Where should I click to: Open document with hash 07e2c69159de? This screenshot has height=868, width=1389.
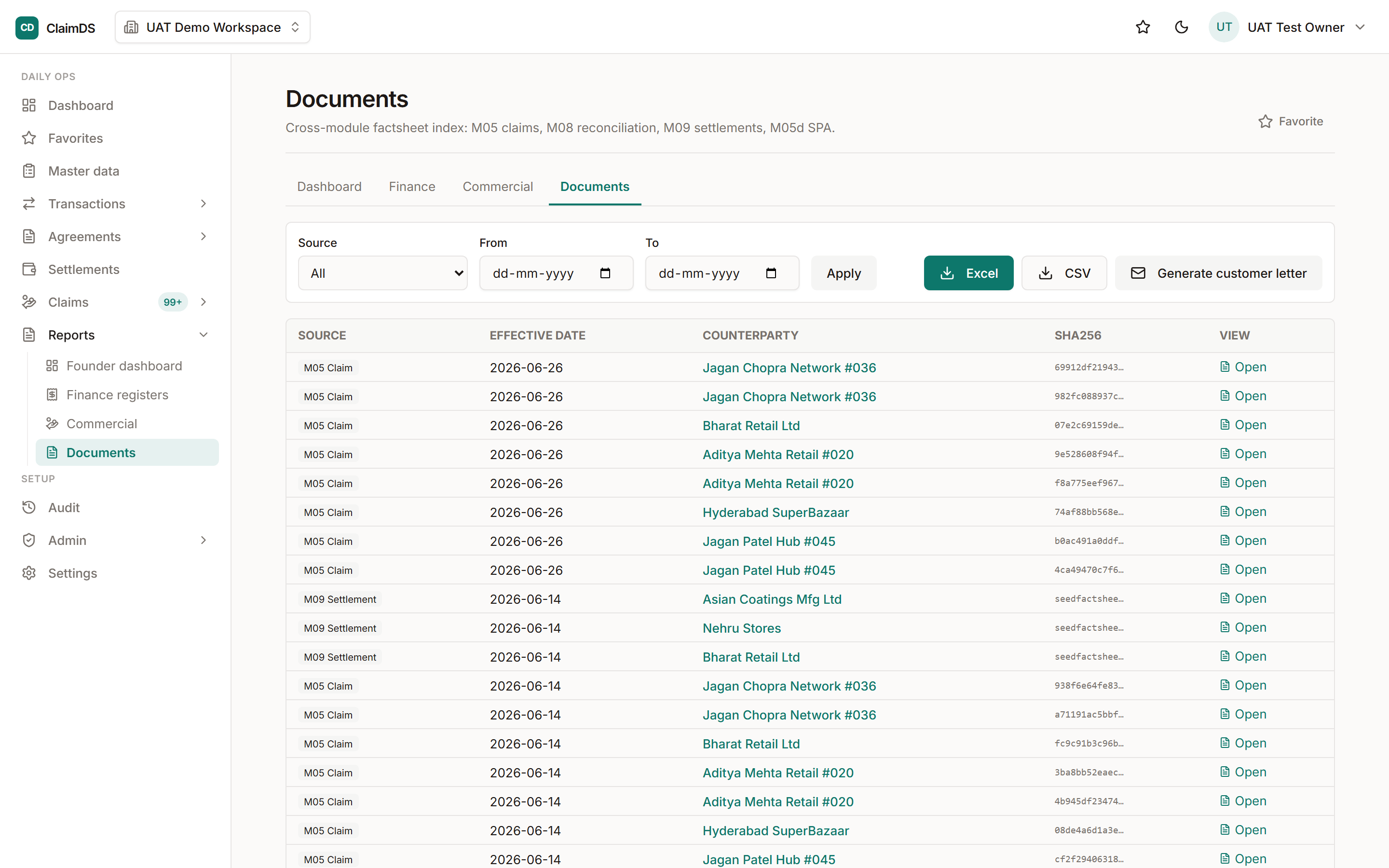[1243, 425]
